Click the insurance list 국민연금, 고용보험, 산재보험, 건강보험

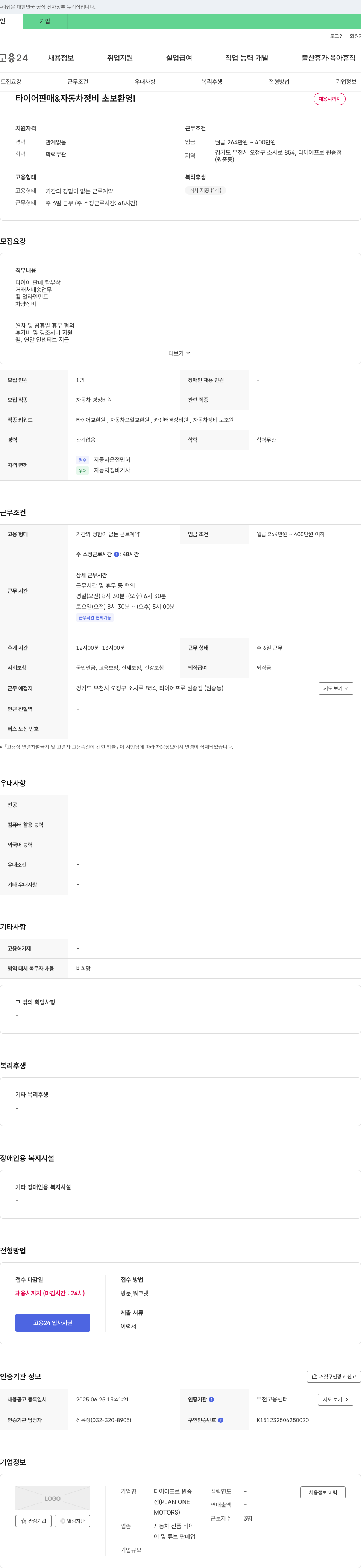pos(120,668)
